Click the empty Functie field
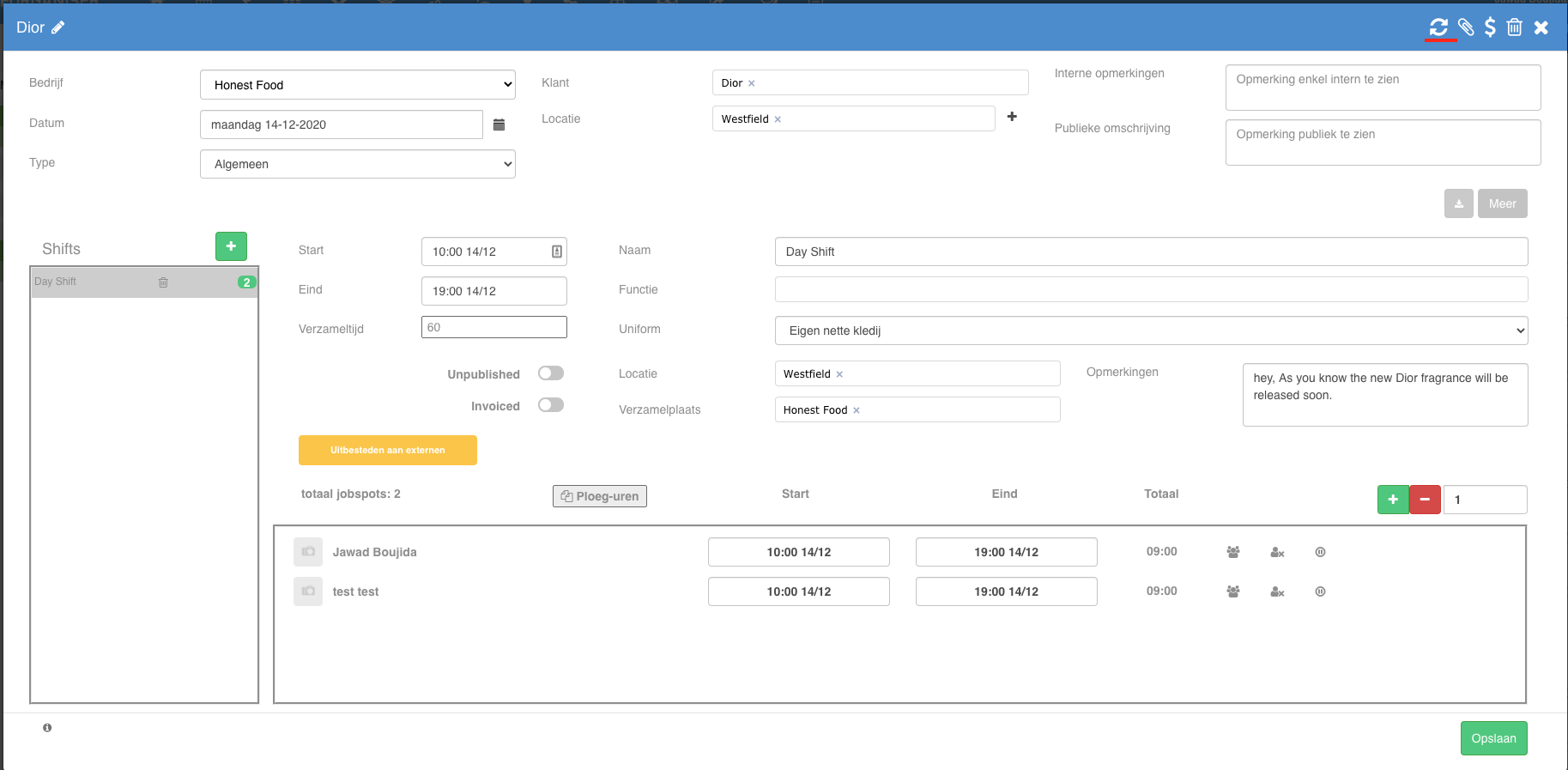This screenshot has height=770, width=1568. 1151,289
